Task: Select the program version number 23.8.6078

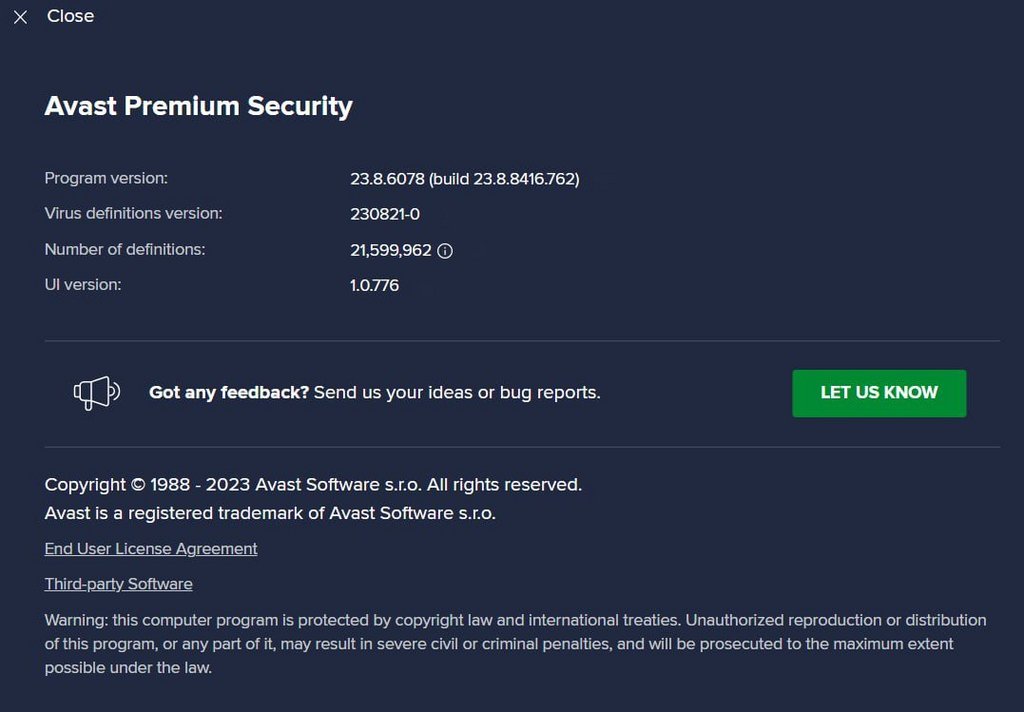Action: point(386,179)
